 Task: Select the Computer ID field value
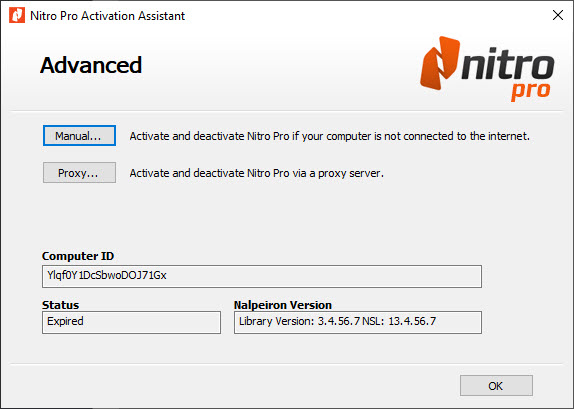pos(262,276)
